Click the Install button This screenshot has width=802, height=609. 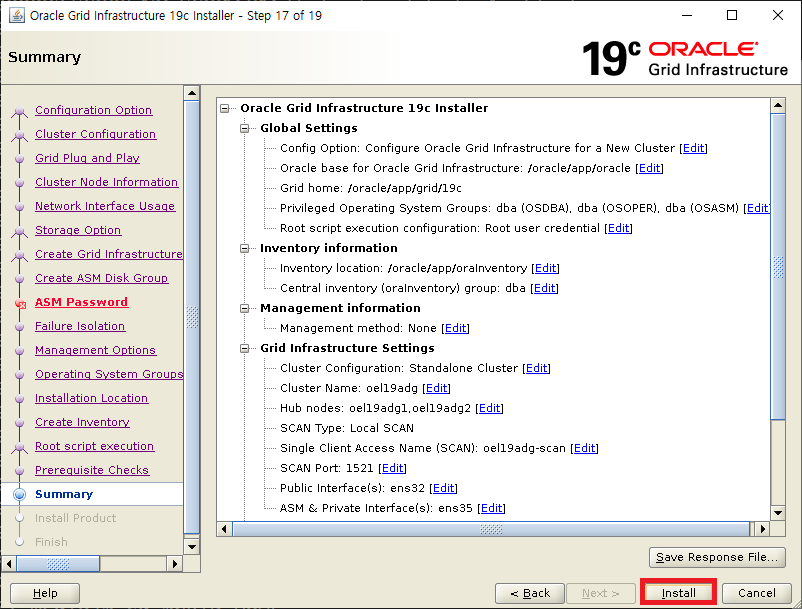tap(678, 593)
